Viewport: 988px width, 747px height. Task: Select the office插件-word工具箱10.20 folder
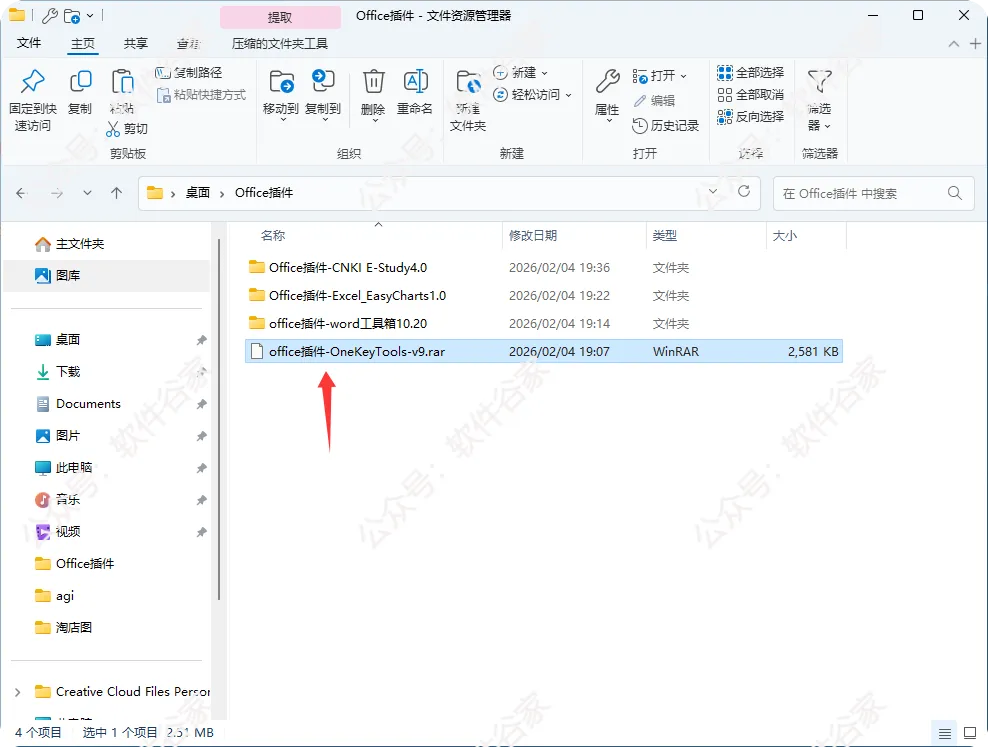pyautogui.click(x=543, y=324)
